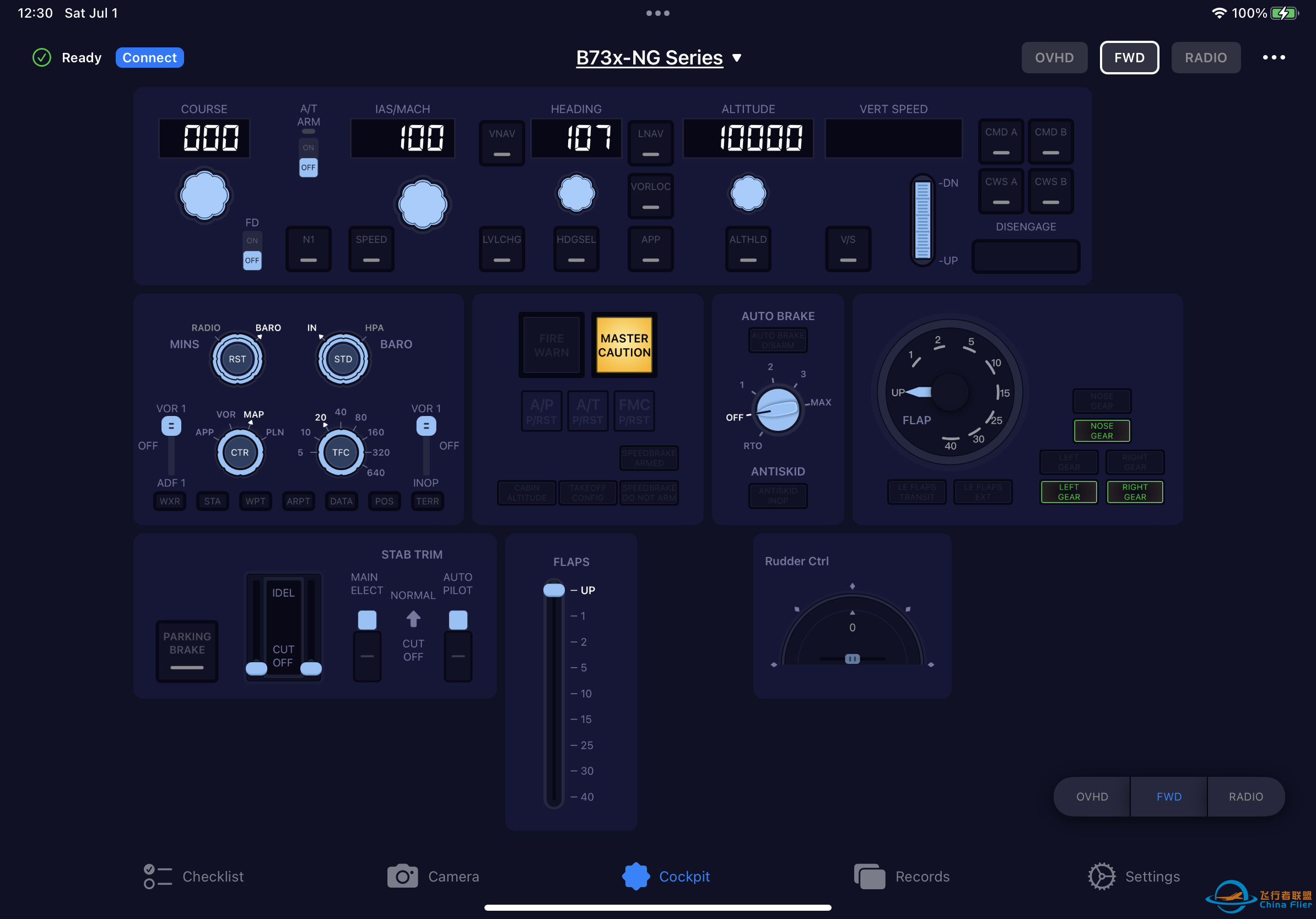Switch to the RADIO top tab
Screen dimensions: 1316x919
[1205, 57]
